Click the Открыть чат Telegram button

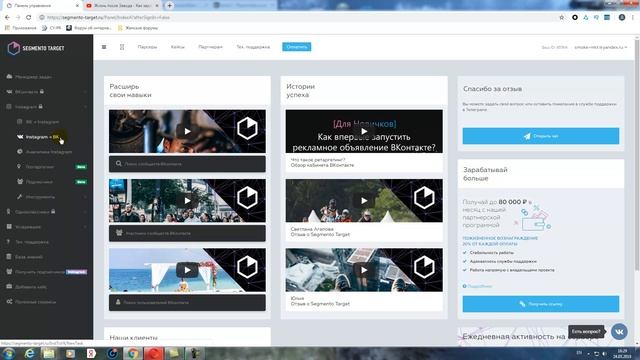(540, 136)
